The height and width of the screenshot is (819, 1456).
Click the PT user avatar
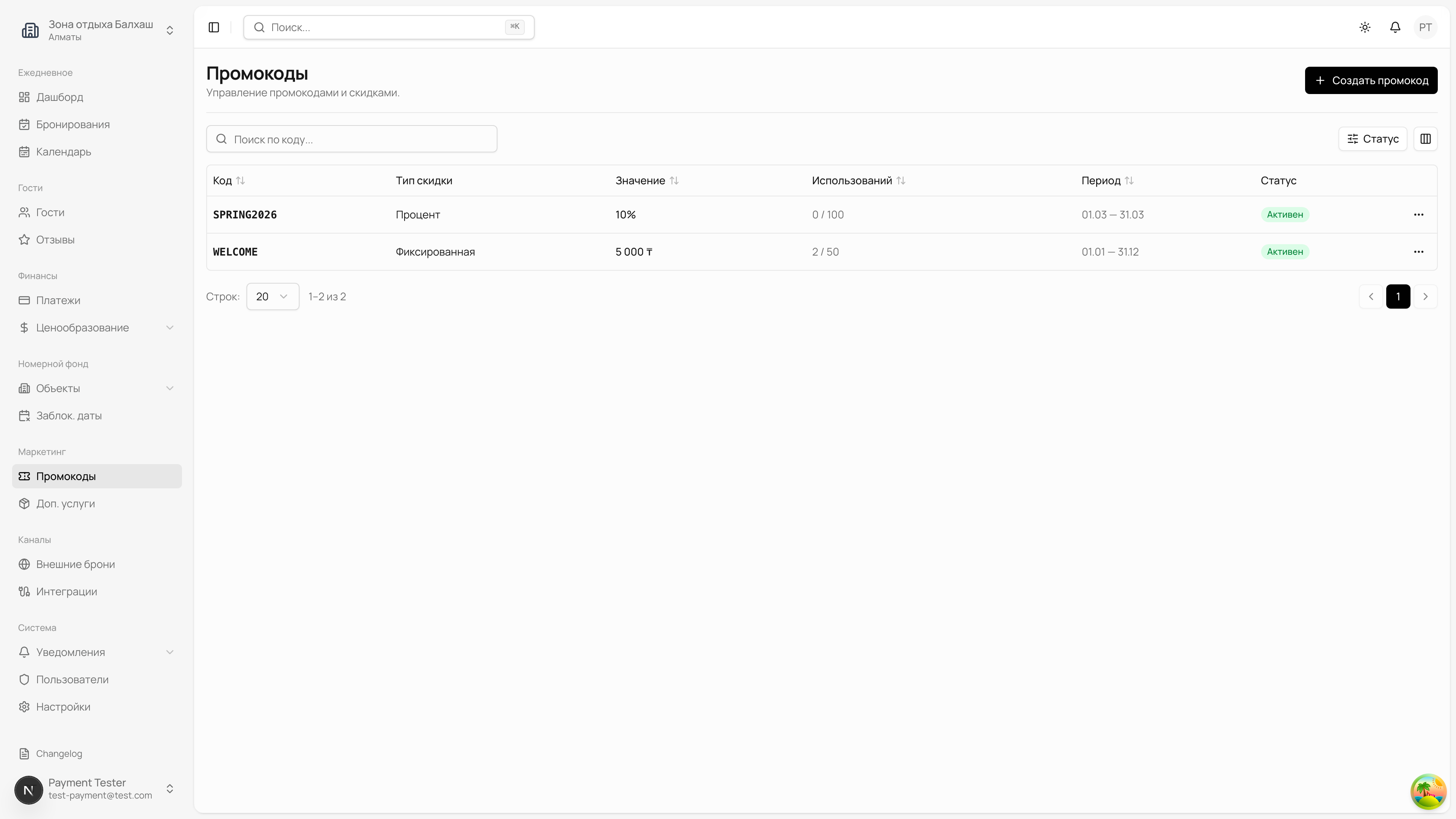[1425, 27]
